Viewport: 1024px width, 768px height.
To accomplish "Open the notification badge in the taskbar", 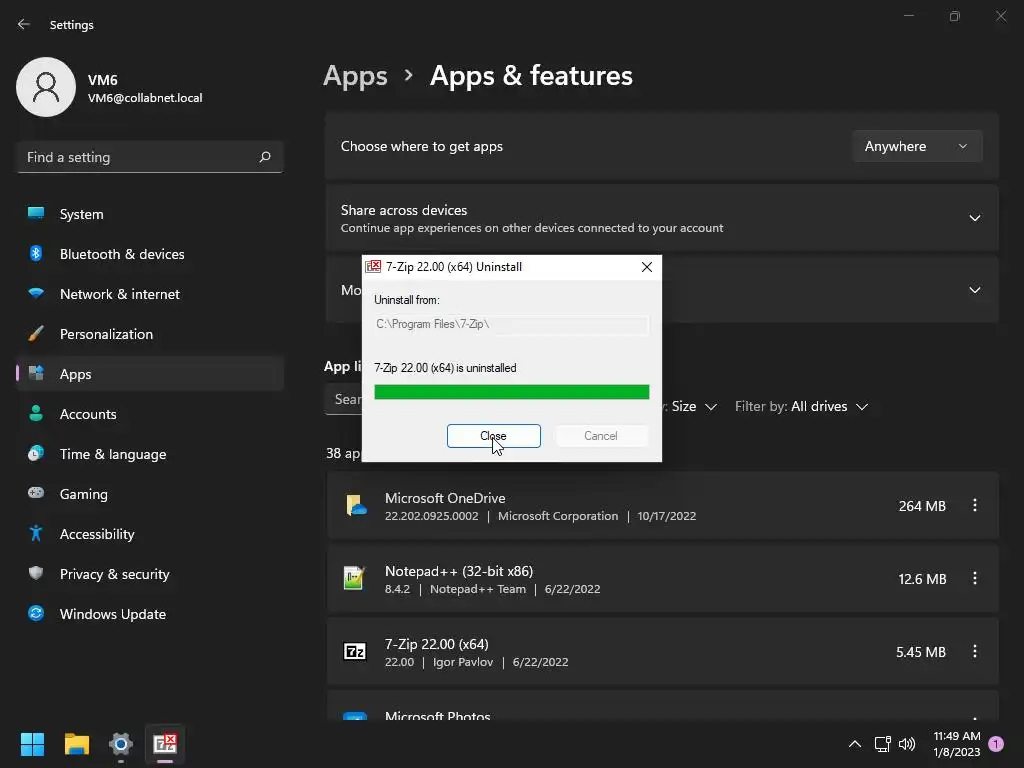I will [x=996, y=744].
